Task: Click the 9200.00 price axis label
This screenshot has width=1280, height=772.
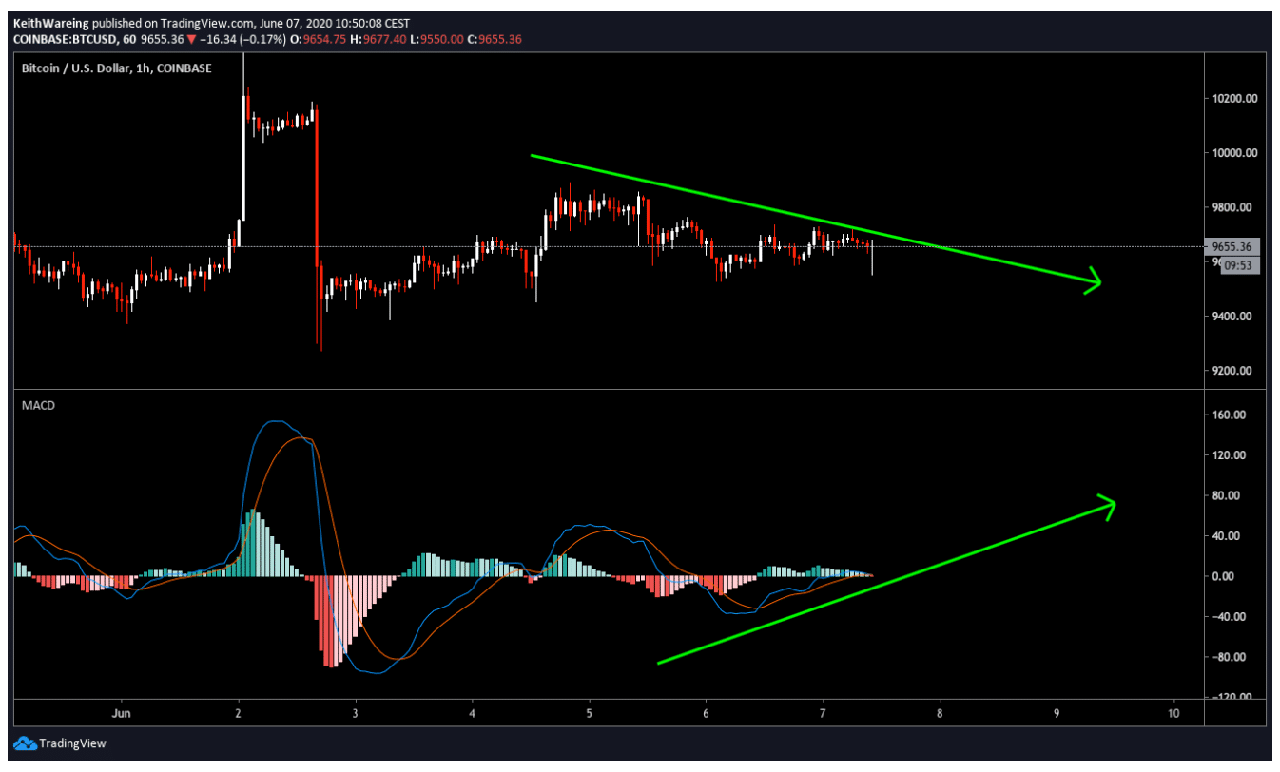Action: (x=1230, y=371)
